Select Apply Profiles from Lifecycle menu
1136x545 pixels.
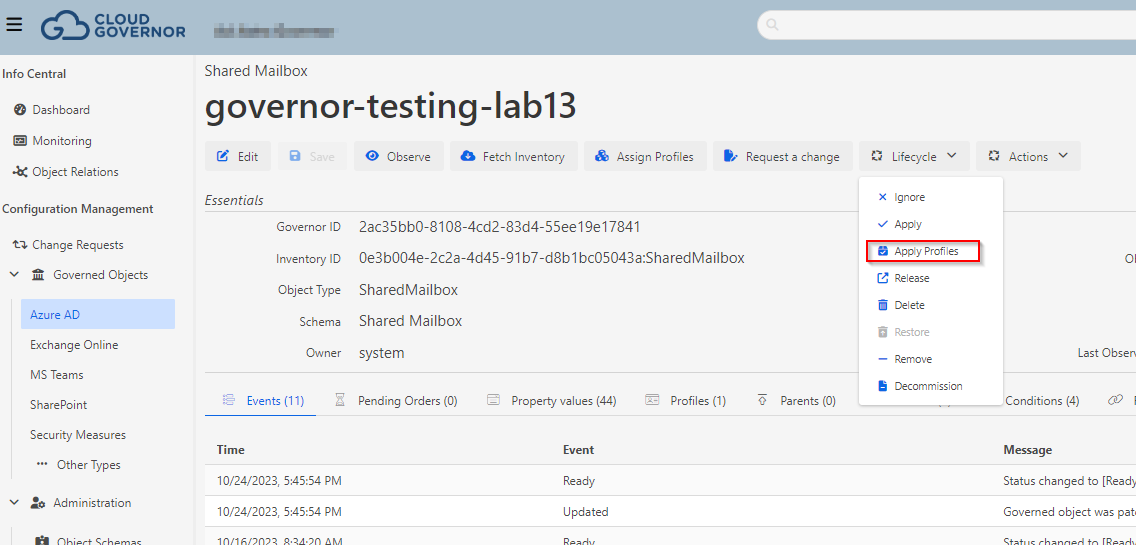click(x=925, y=251)
